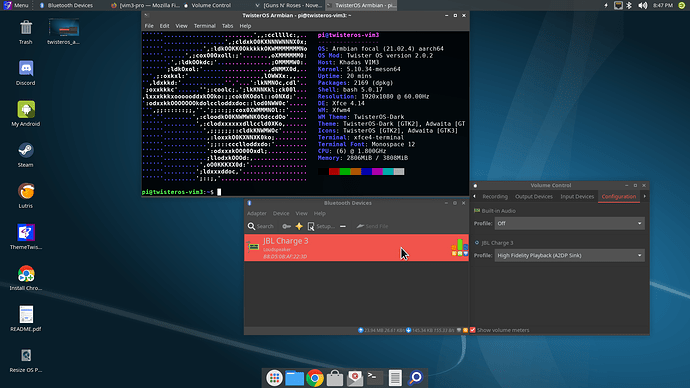690x388 pixels.
Task: Launch Chrome from the dock
Action: pos(315,378)
